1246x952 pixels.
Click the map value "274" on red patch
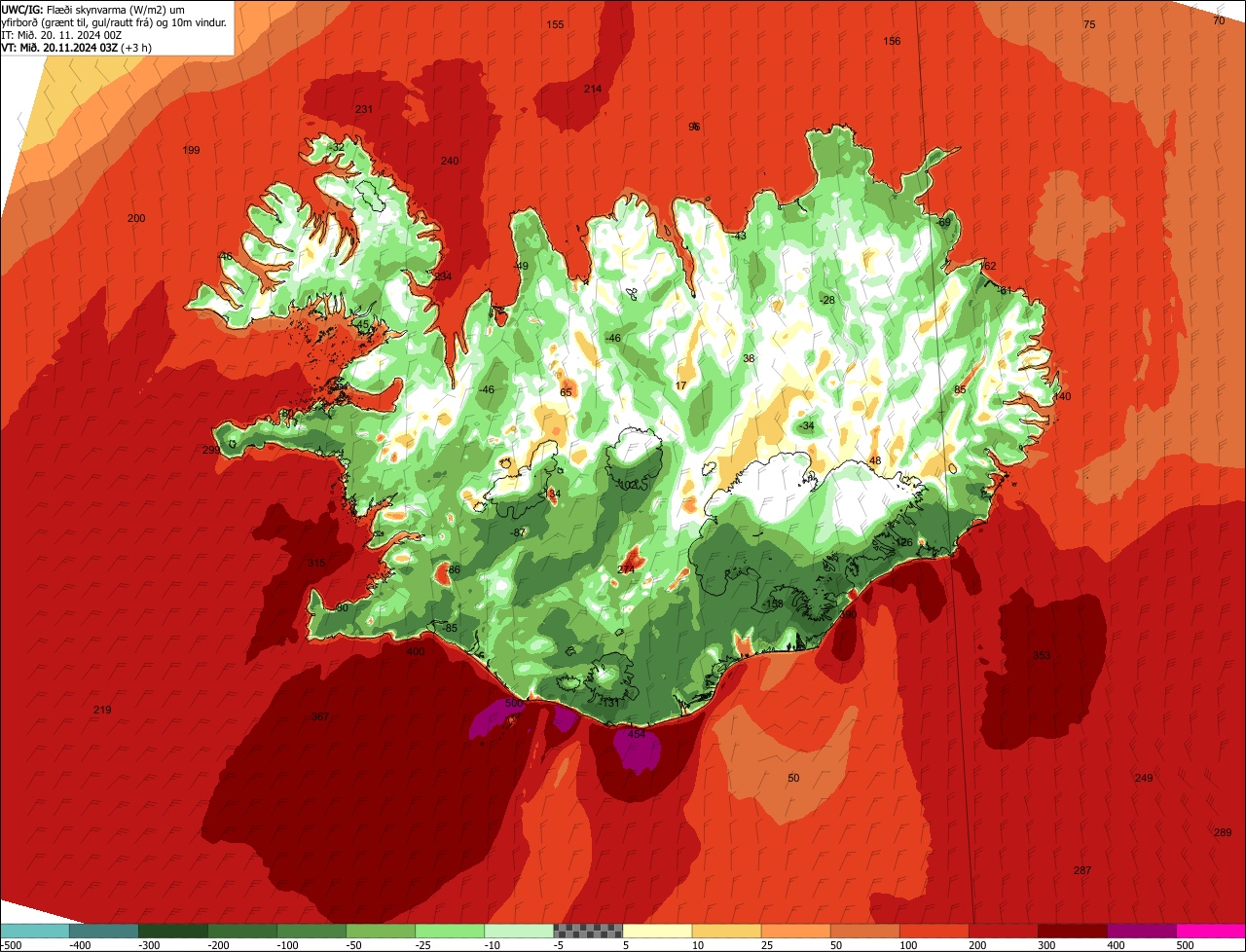[x=627, y=569]
